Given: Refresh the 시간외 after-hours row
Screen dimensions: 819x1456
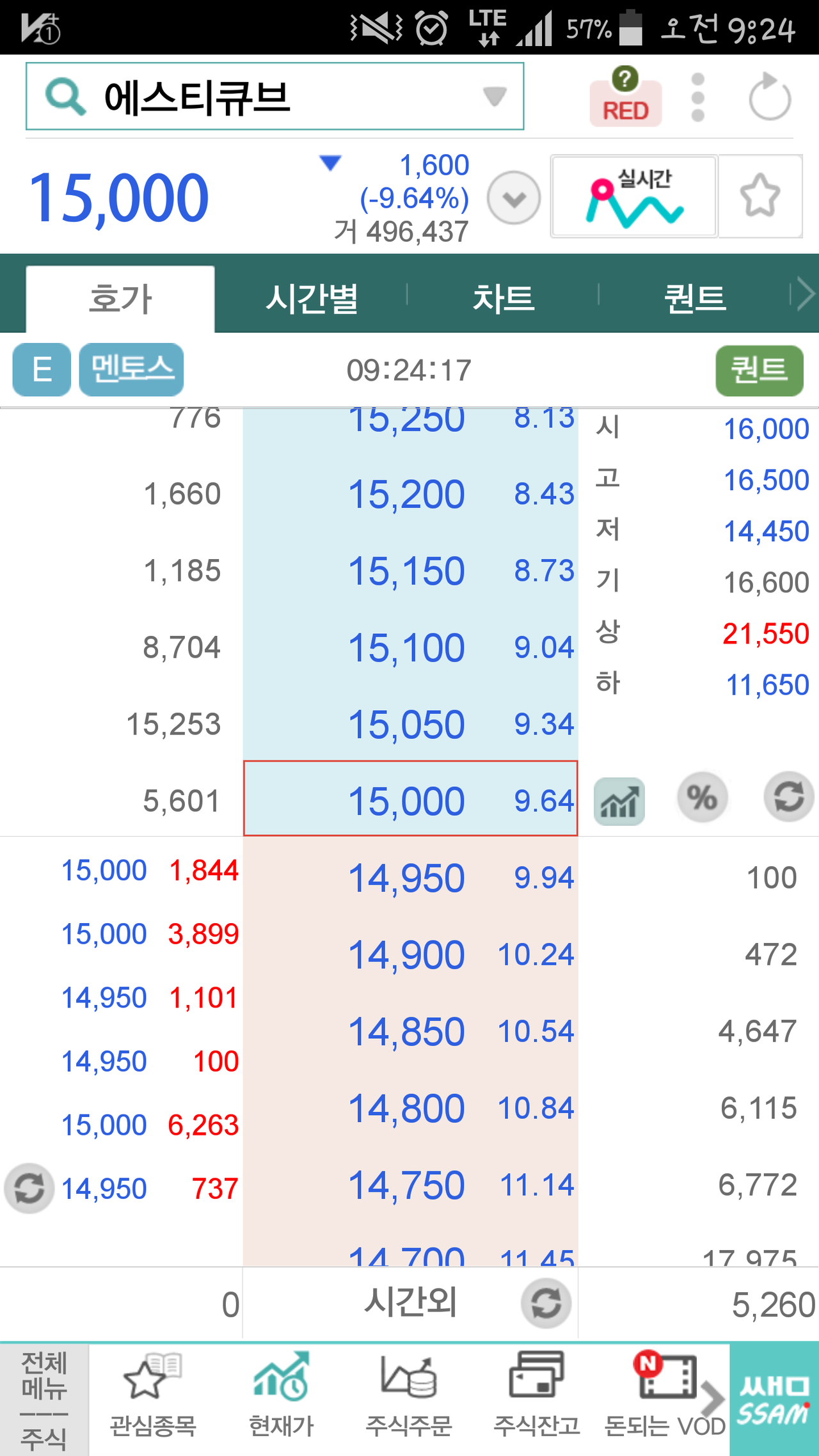Looking at the screenshot, I should [x=546, y=1304].
